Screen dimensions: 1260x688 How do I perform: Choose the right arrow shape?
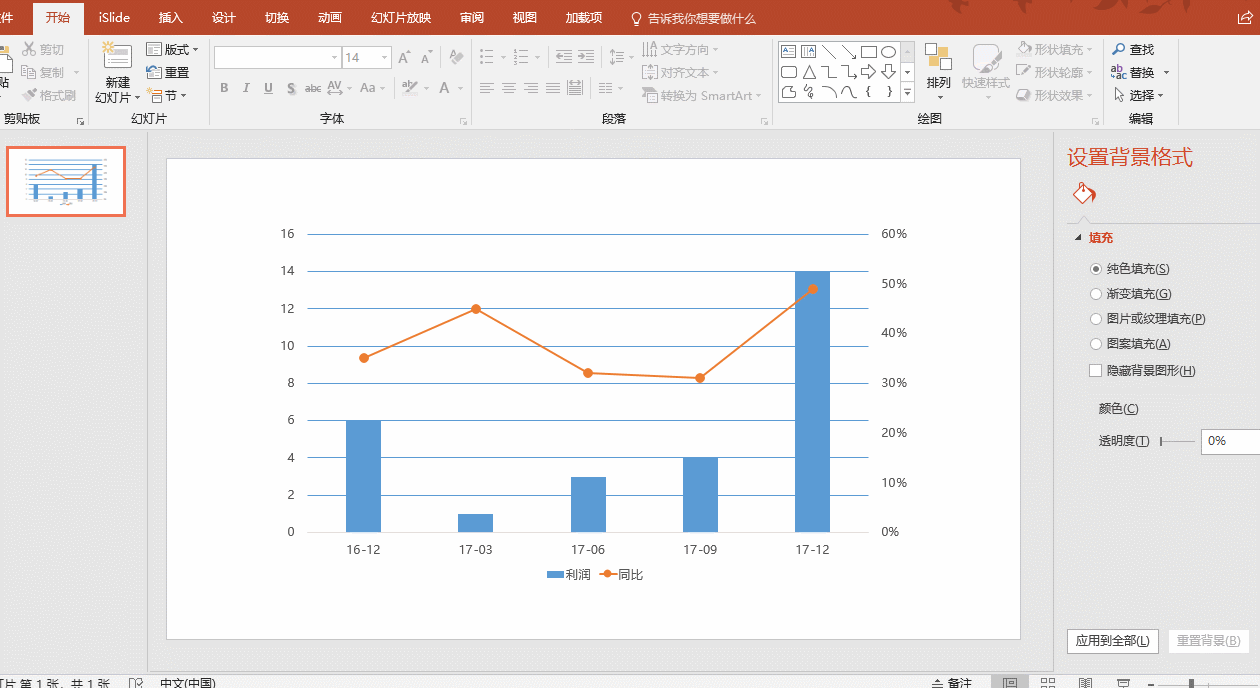(868, 72)
